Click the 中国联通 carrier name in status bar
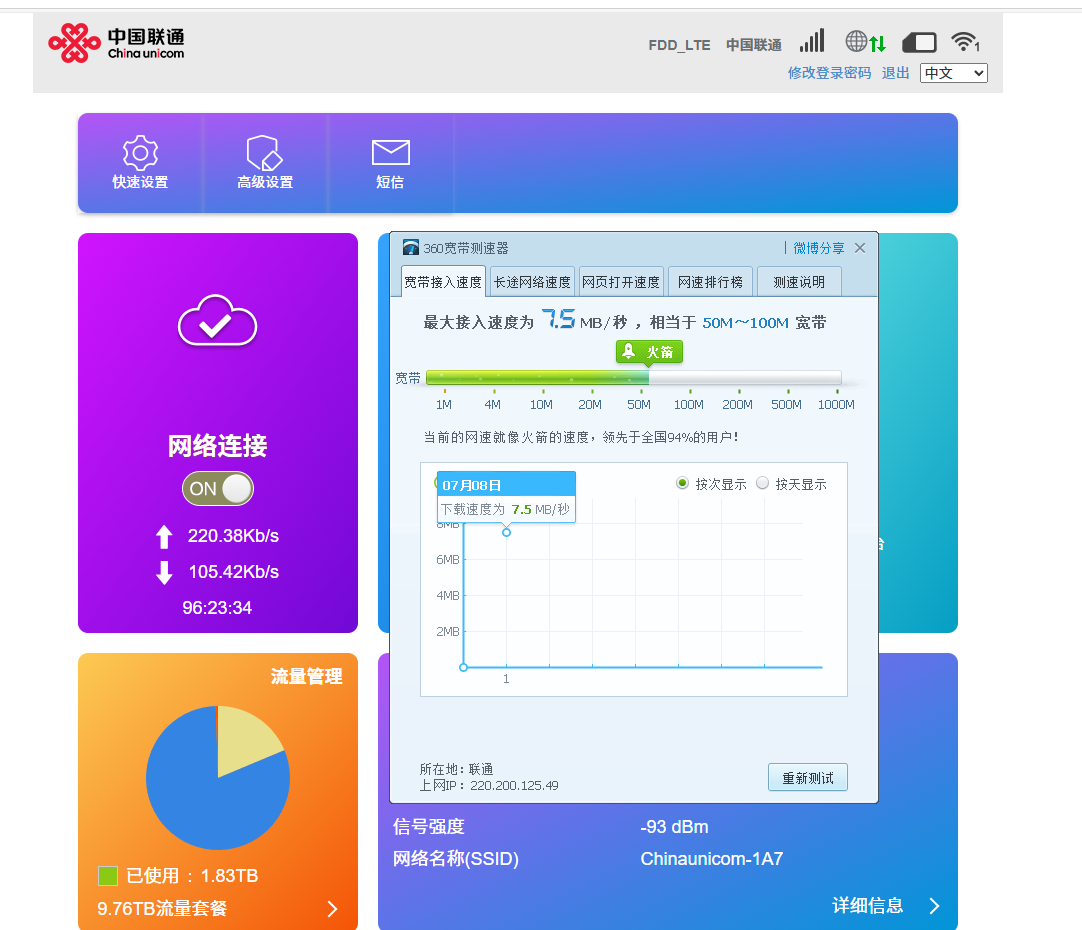The height and width of the screenshot is (930, 1082). tap(754, 45)
